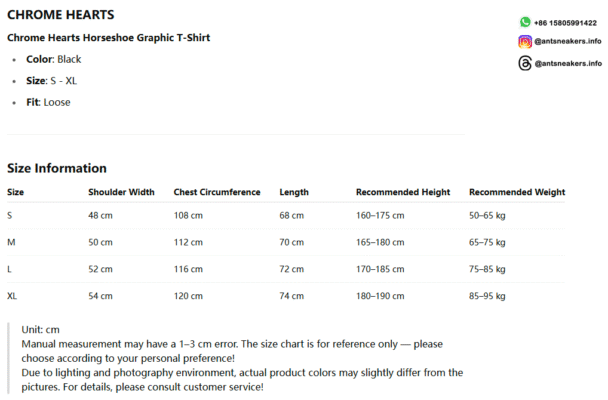The image size is (608, 400).
Task: Click the Color: Black bullet item
Action: pyautogui.click(x=54, y=59)
